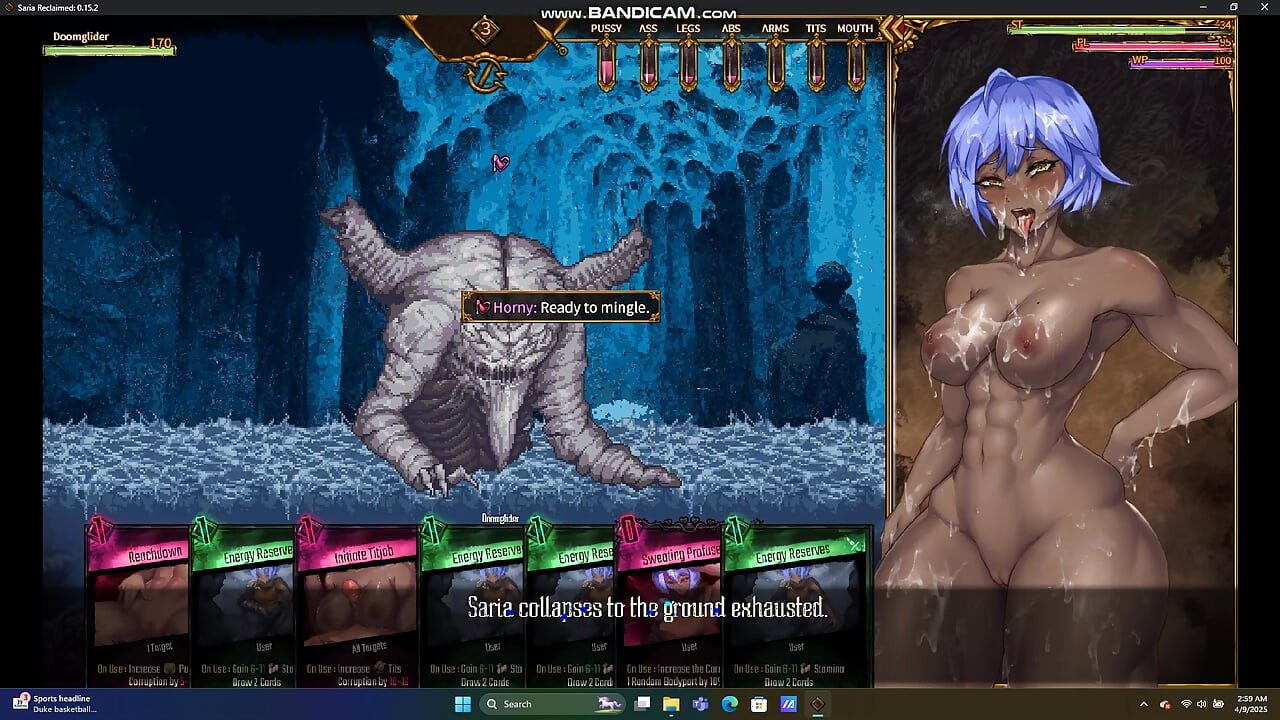Open Microsoft Edge from the taskbar
The image size is (1280, 720).
pos(730,704)
